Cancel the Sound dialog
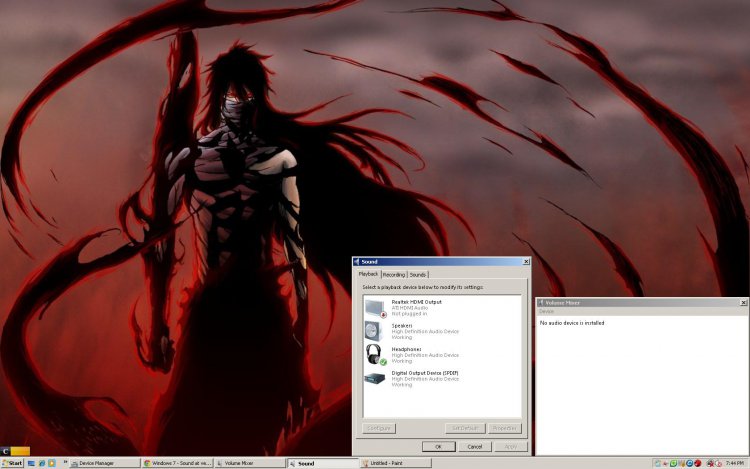Viewport: 750px width, 469px height. 474,447
